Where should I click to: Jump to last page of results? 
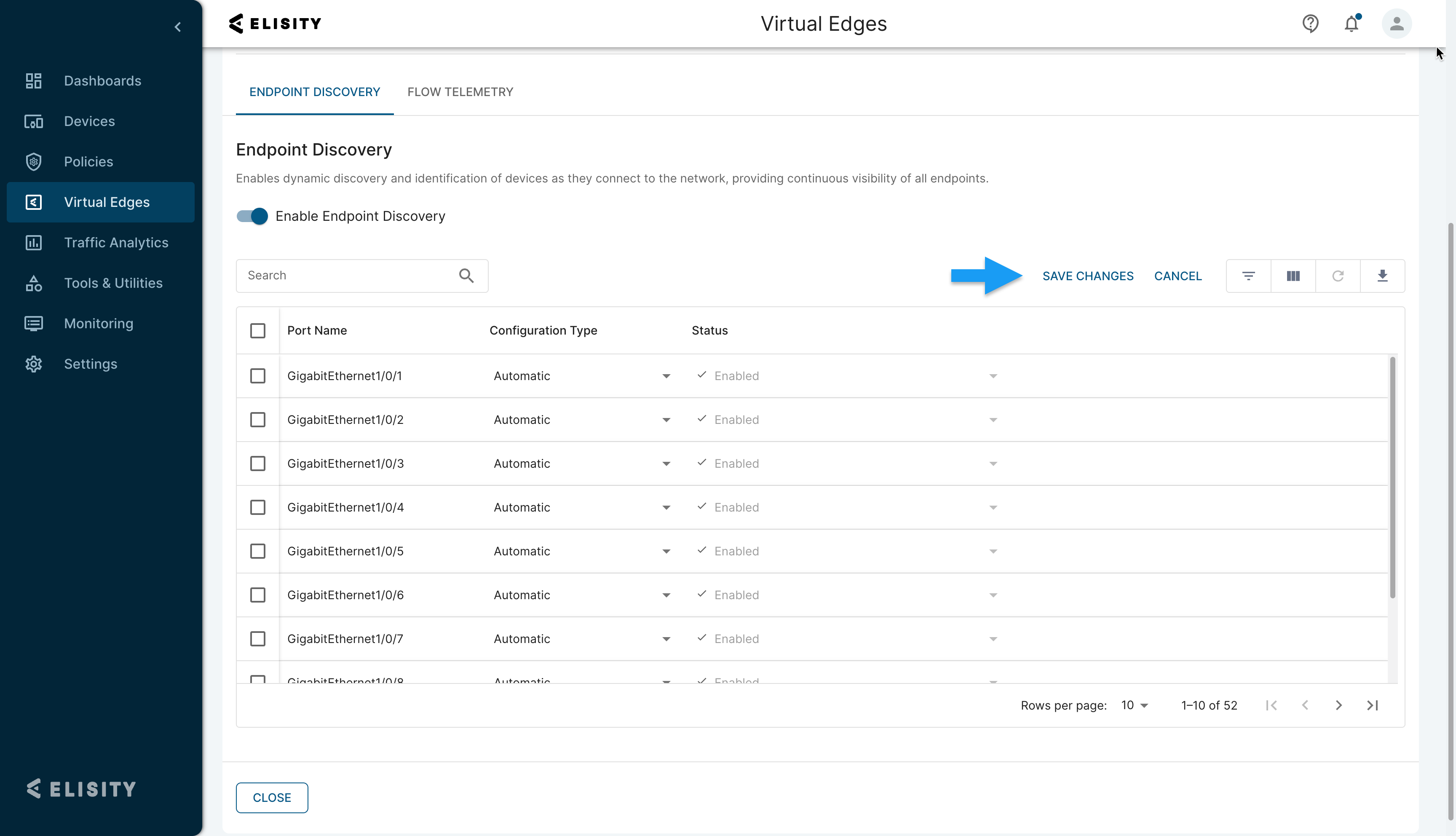(x=1373, y=705)
